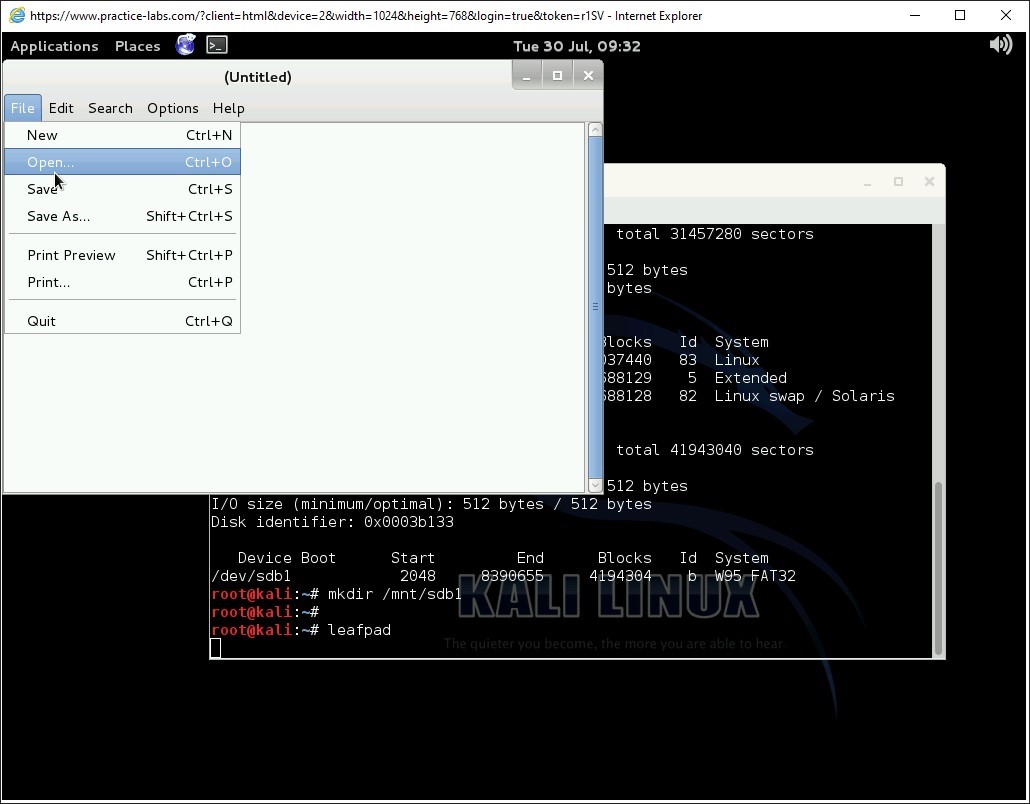The height and width of the screenshot is (804, 1030).
Task: Click New in the File menu
Action: 42,135
